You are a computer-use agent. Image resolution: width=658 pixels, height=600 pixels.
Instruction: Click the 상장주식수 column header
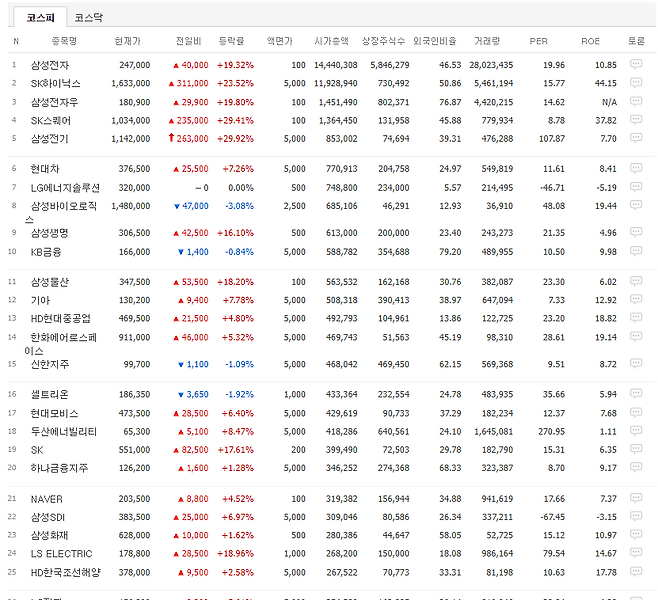tap(384, 41)
